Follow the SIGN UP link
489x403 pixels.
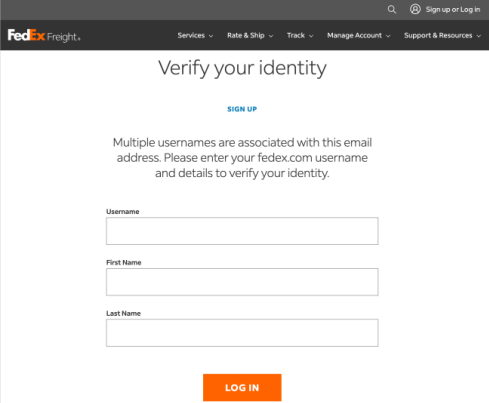coord(242,109)
